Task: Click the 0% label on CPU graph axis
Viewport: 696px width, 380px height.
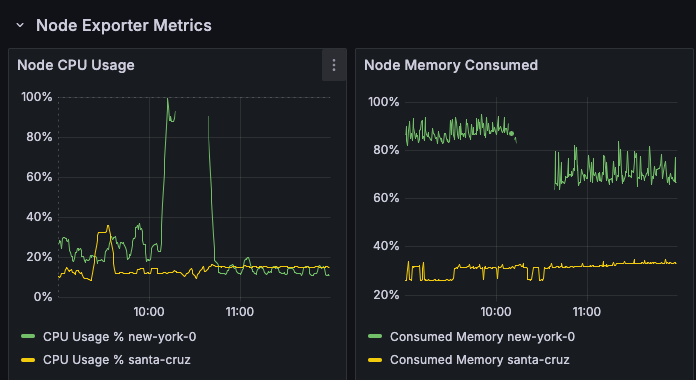Action: 43,297
